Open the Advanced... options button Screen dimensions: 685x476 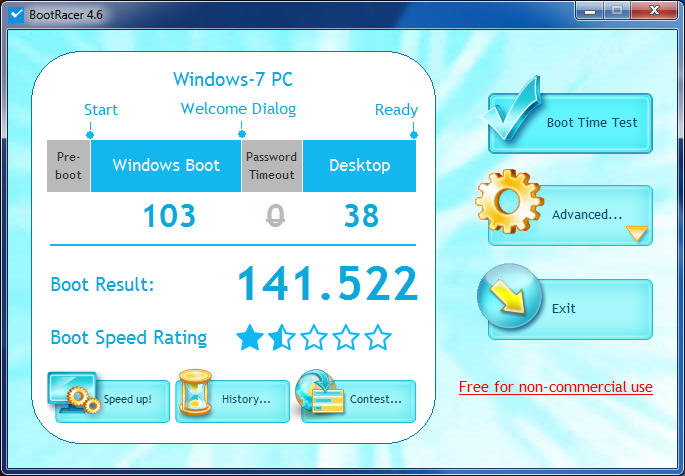pos(570,215)
